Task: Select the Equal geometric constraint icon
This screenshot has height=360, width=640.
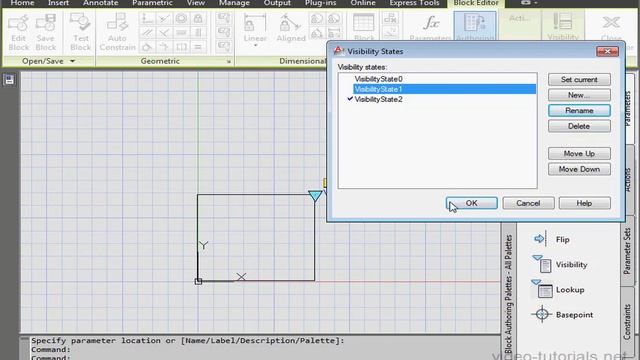Action: pyautogui.click(x=198, y=47)
